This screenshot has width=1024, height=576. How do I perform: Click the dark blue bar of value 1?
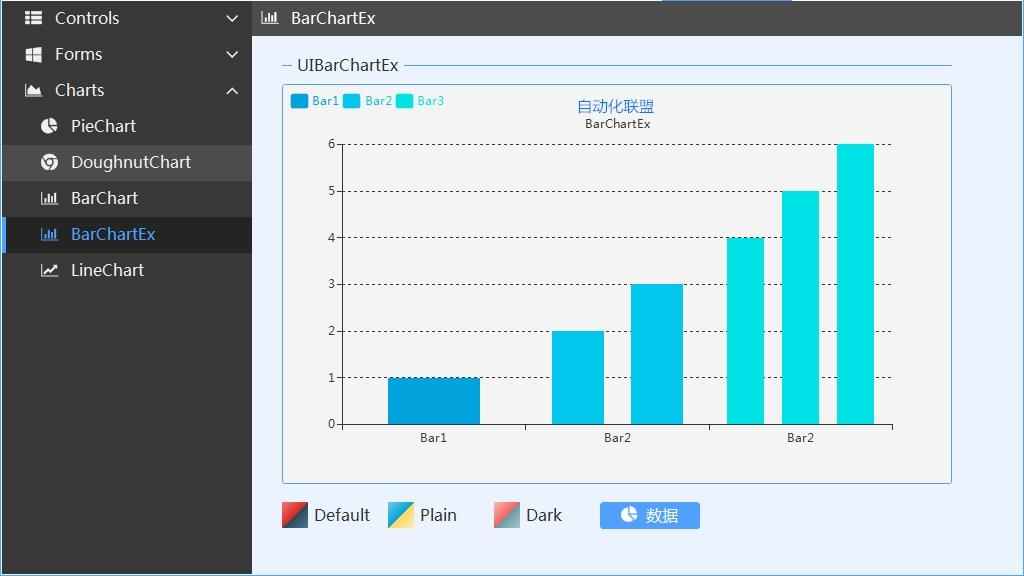(x=434, y=401)
